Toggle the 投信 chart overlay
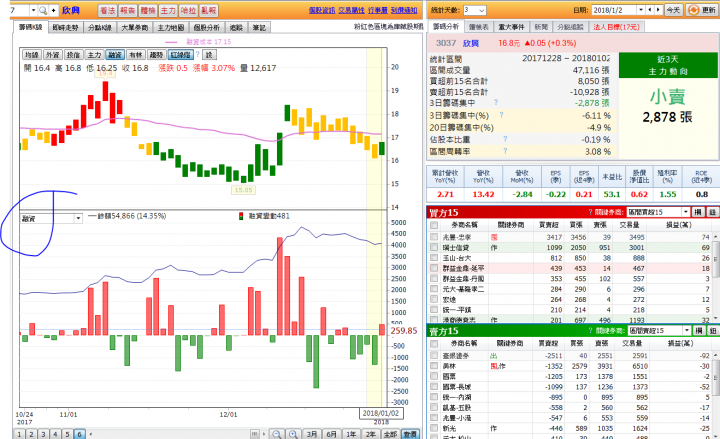 (x=73, y=55)
